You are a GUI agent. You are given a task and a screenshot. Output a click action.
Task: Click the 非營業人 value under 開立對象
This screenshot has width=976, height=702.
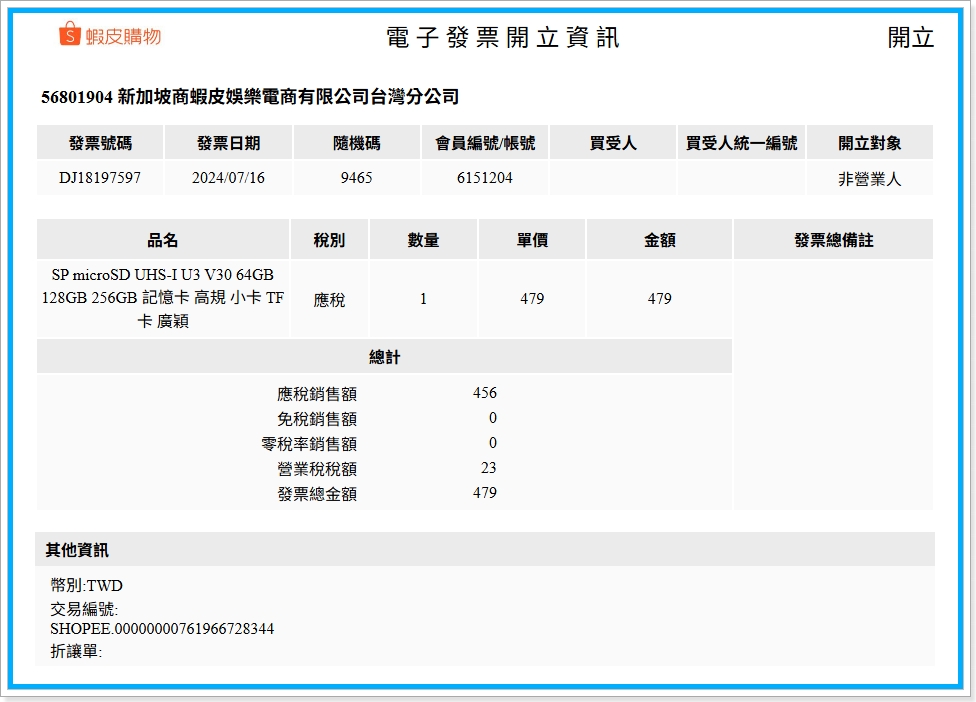869,180
